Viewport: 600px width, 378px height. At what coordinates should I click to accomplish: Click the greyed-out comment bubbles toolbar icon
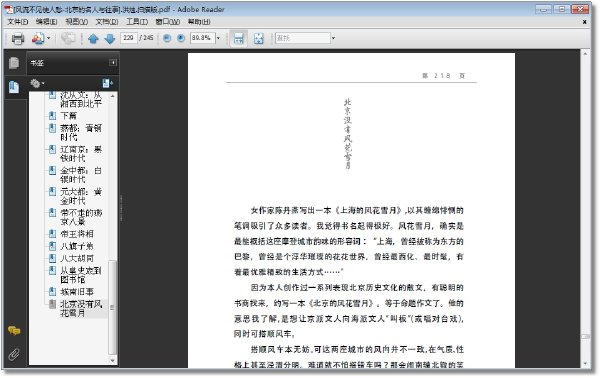point(68,38)
